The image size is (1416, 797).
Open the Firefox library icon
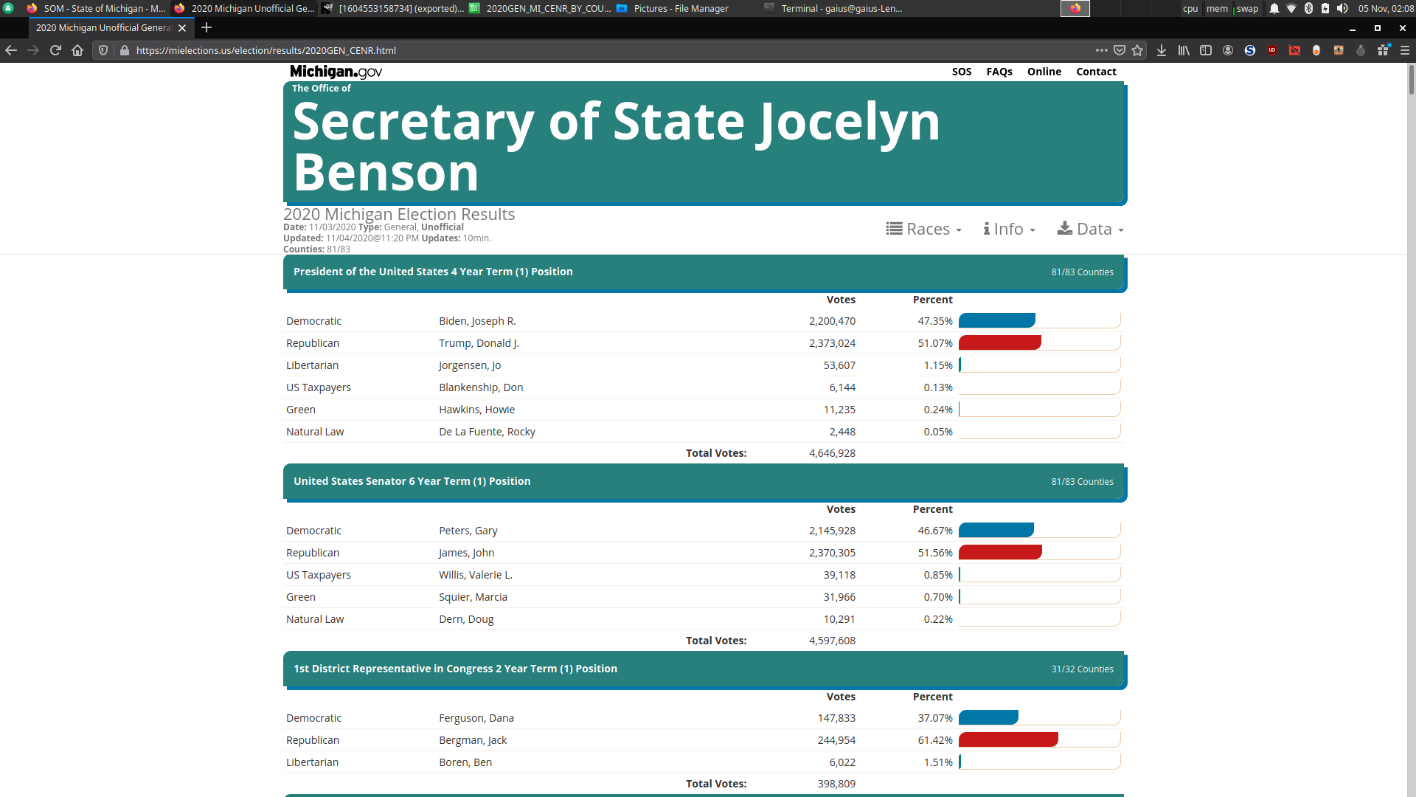click(1184, 50)
